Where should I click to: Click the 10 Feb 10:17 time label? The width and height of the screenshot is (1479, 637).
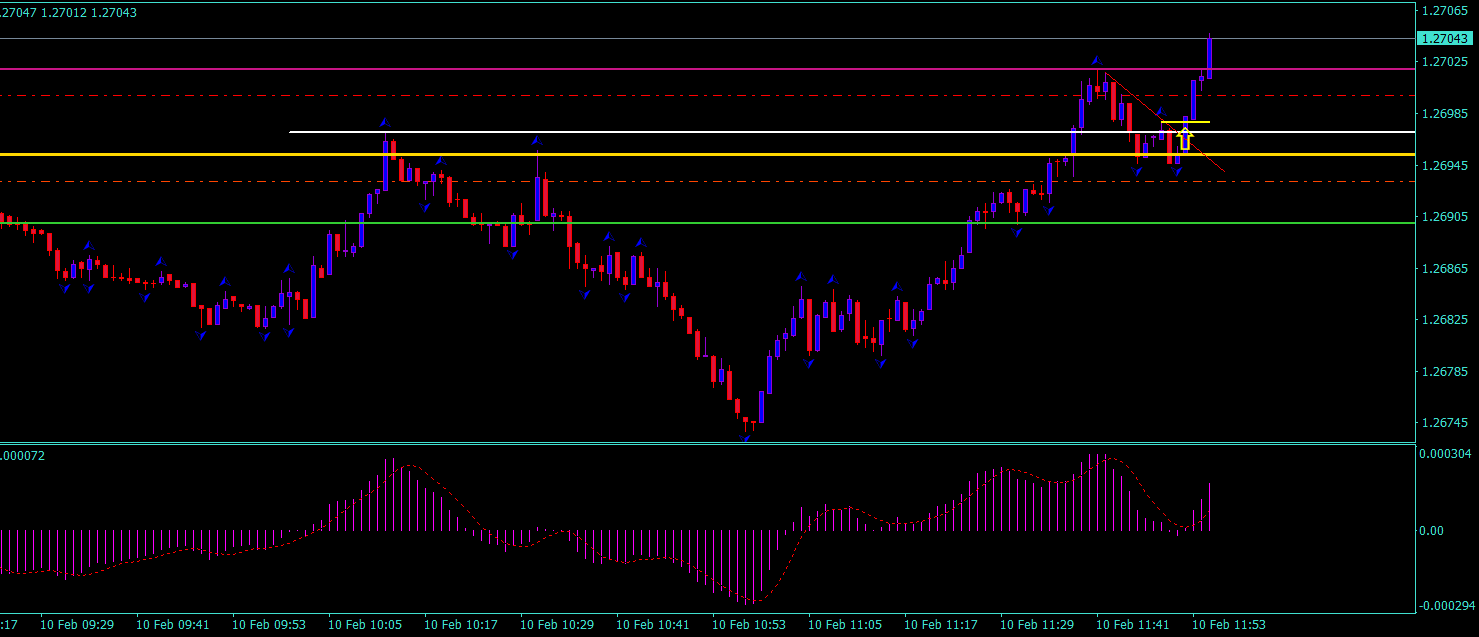(461, 625)
